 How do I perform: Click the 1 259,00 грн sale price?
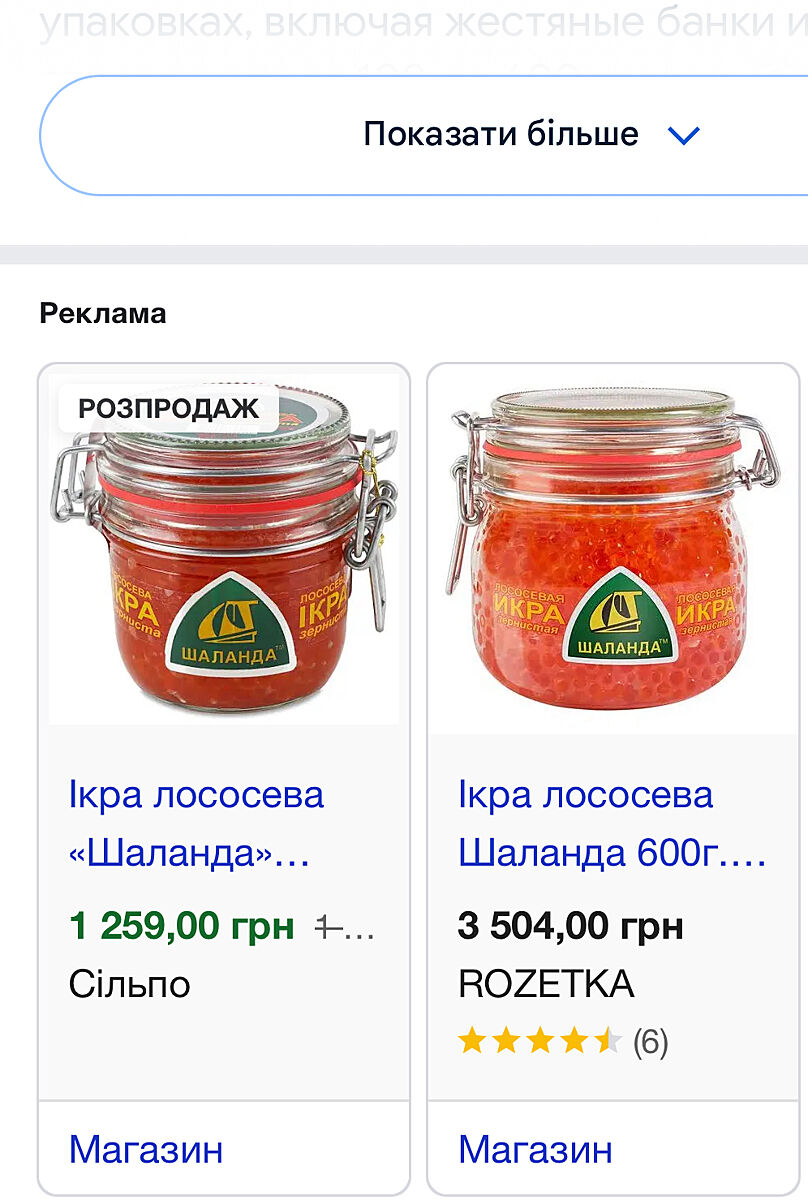182,926
